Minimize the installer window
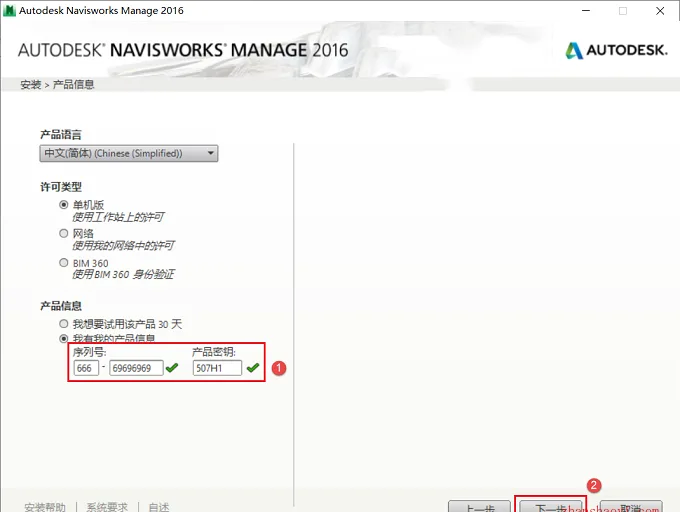Screen dimensions: 680x512 pyautogui.click(x=586, y=10)
